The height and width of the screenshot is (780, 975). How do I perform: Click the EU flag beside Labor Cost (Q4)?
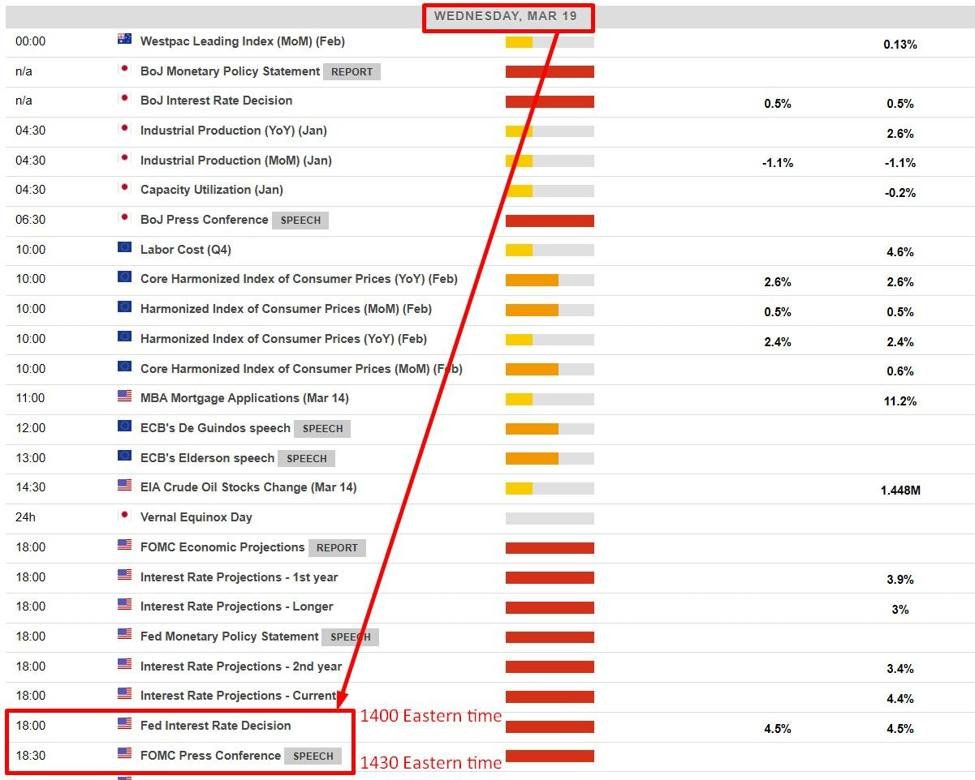tap(124, 248)
